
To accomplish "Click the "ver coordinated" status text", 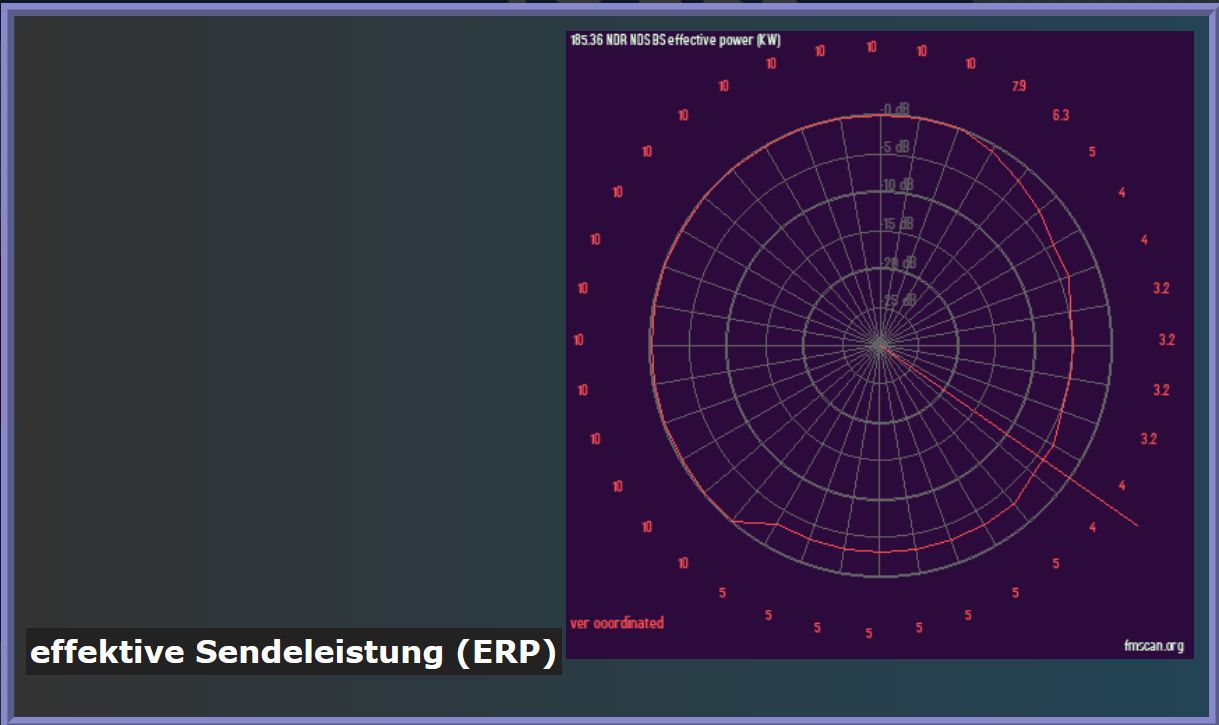I will click(617, 623).
